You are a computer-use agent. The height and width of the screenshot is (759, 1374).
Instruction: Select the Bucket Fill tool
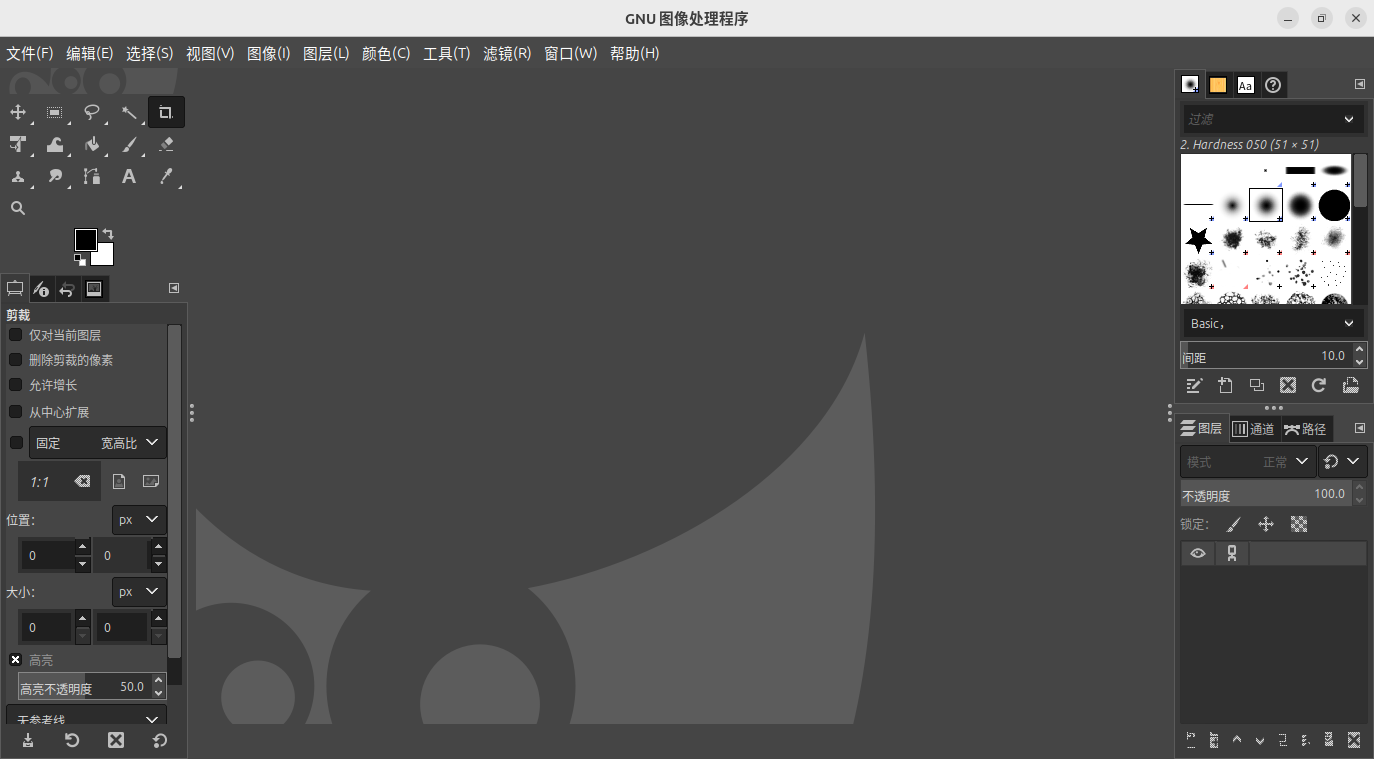pyautogui.click(x=92, y=145)
